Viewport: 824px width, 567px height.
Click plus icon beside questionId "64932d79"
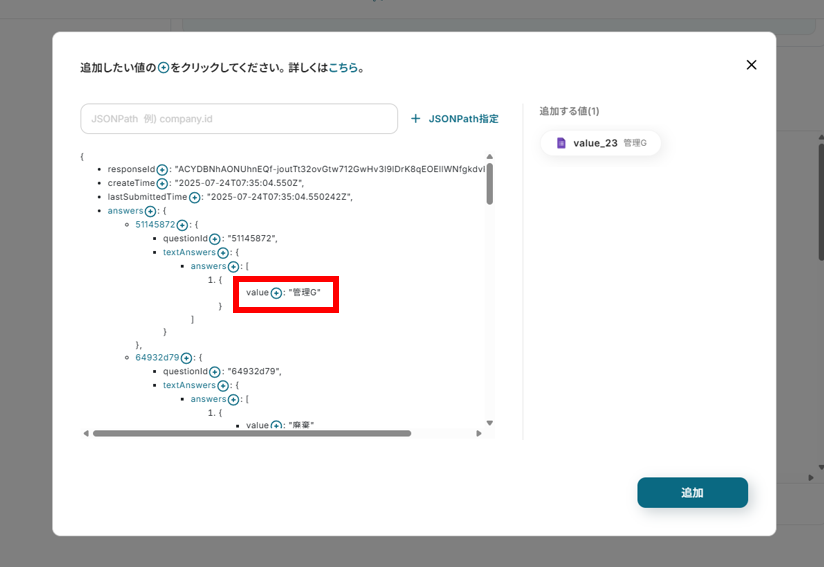(x=214, y=372)
